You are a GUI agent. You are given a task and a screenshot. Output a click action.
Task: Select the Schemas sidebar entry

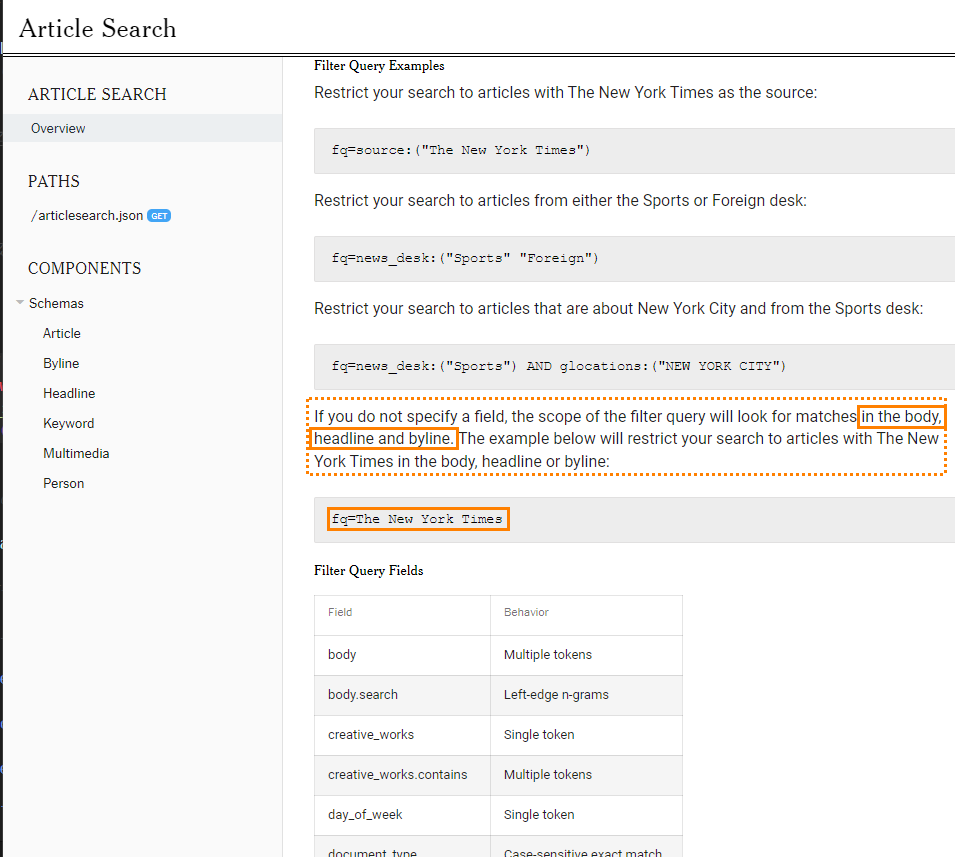pos(56,303)
